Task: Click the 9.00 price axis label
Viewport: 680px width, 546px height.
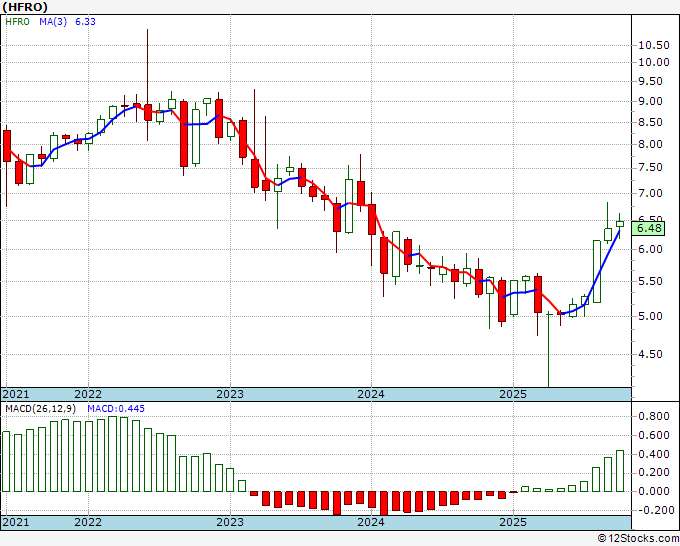Action: coord(650,101)
